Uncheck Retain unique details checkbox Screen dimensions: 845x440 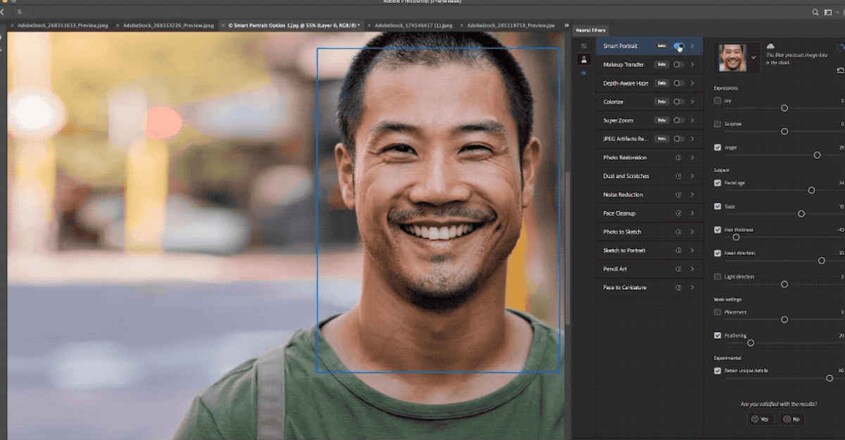[x=717, y=370]
